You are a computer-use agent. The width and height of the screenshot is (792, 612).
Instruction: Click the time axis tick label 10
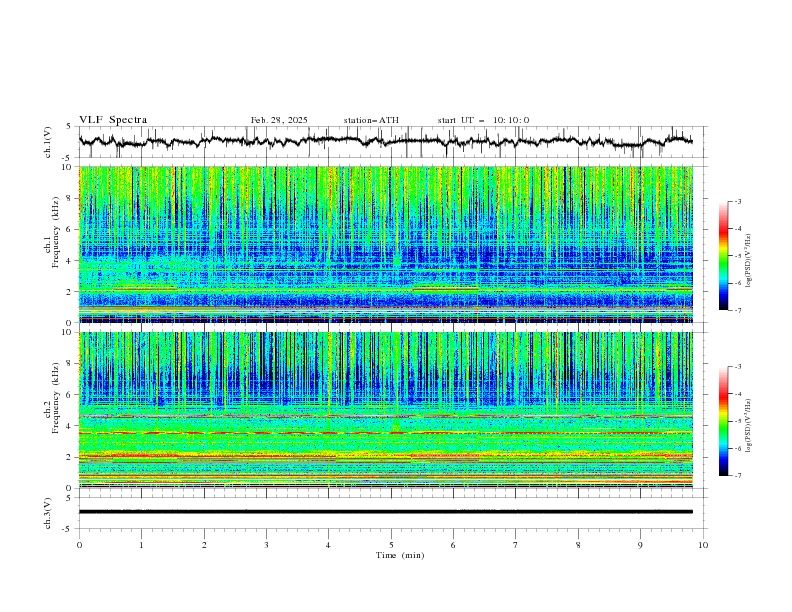703,545
